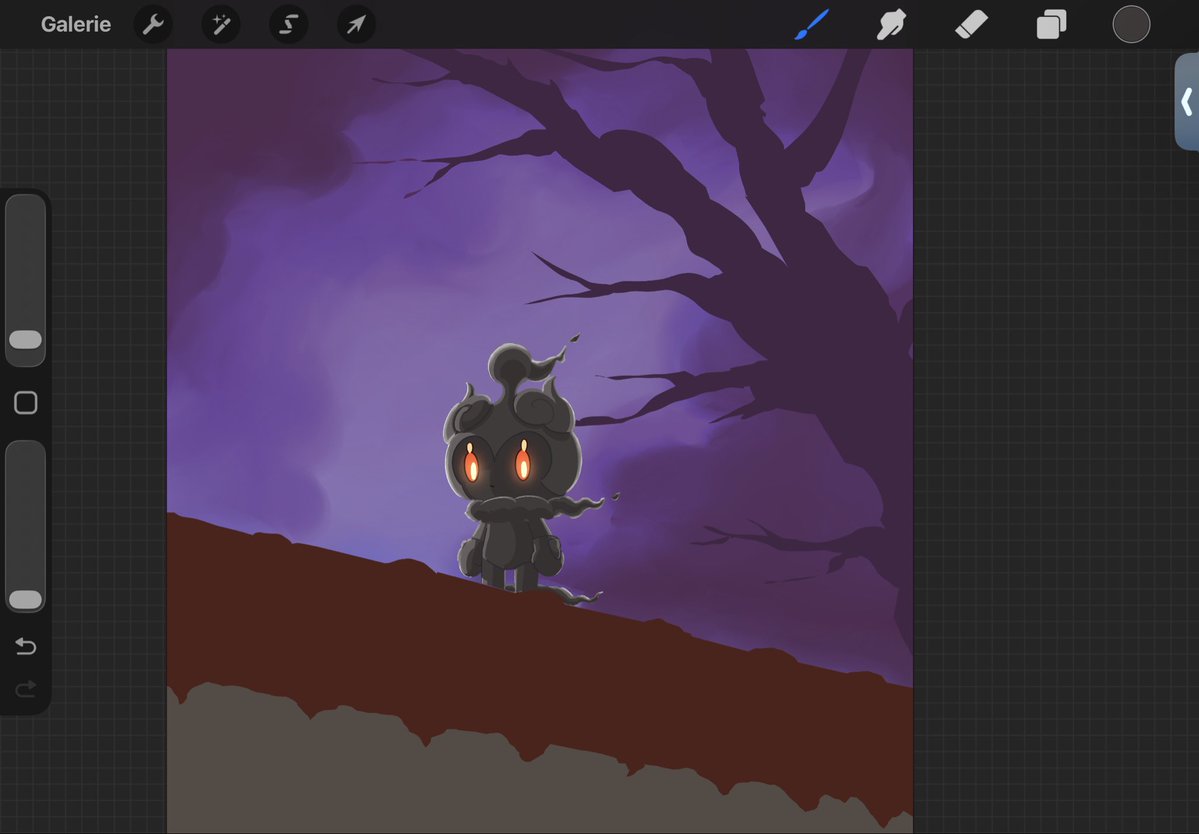Click the brush size slider handle
The width and height of the screenshot is (1199, 834).
coord(25,339)
